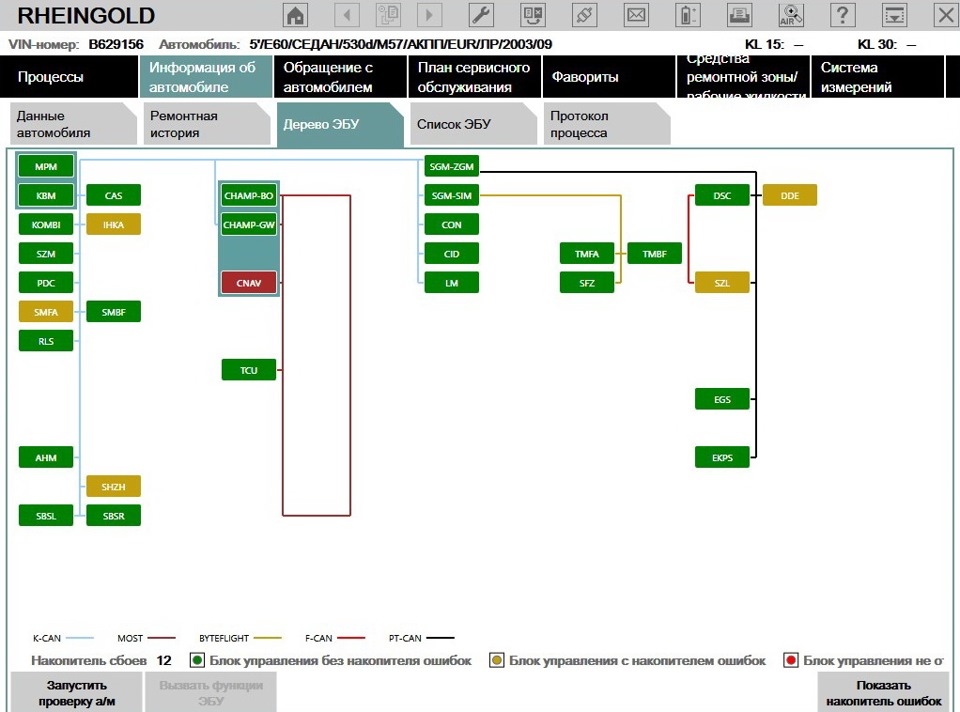Open План сервисного обслуживания menu
Image resolution: width=960 pixels, height=712 pixels.
(x=474, y=77)
